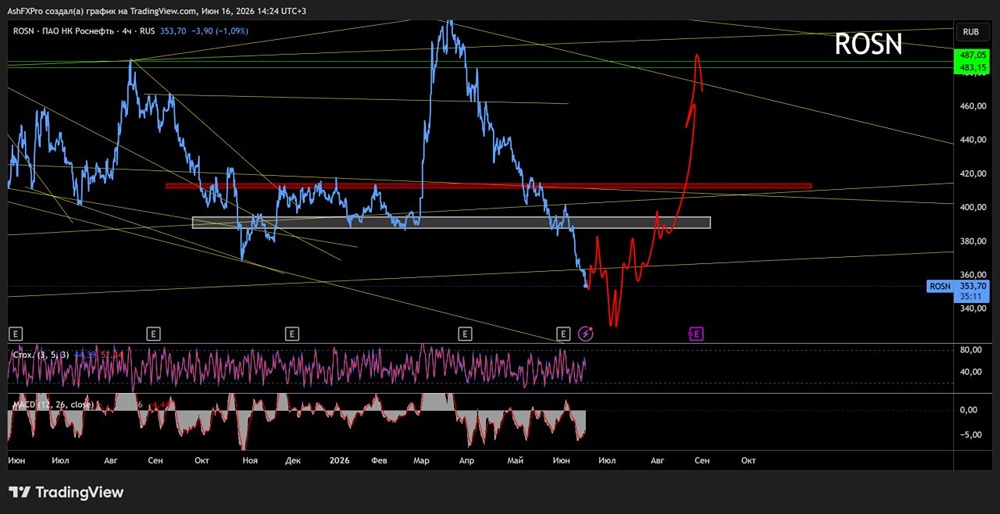Click the Май month label on time axis
Viewport: 1000px width, 514px height.
[x=513, y=460]
